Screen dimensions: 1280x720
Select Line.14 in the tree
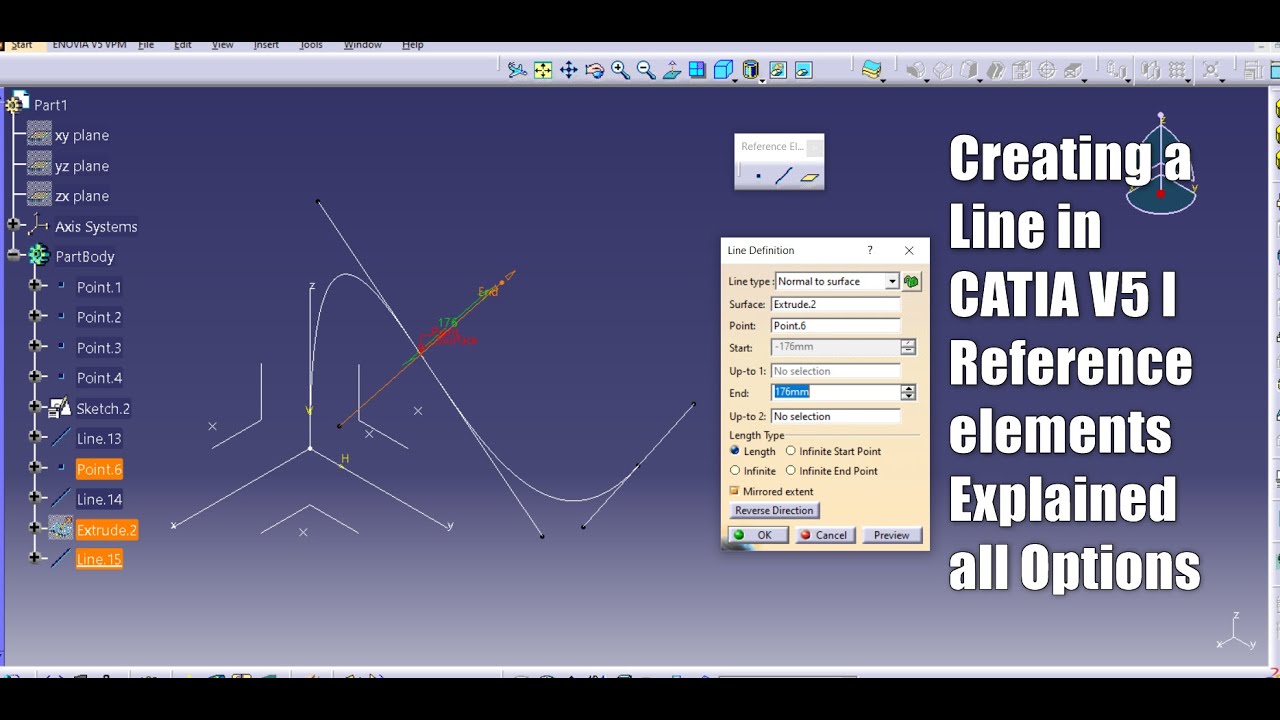(x=99, y=499)
